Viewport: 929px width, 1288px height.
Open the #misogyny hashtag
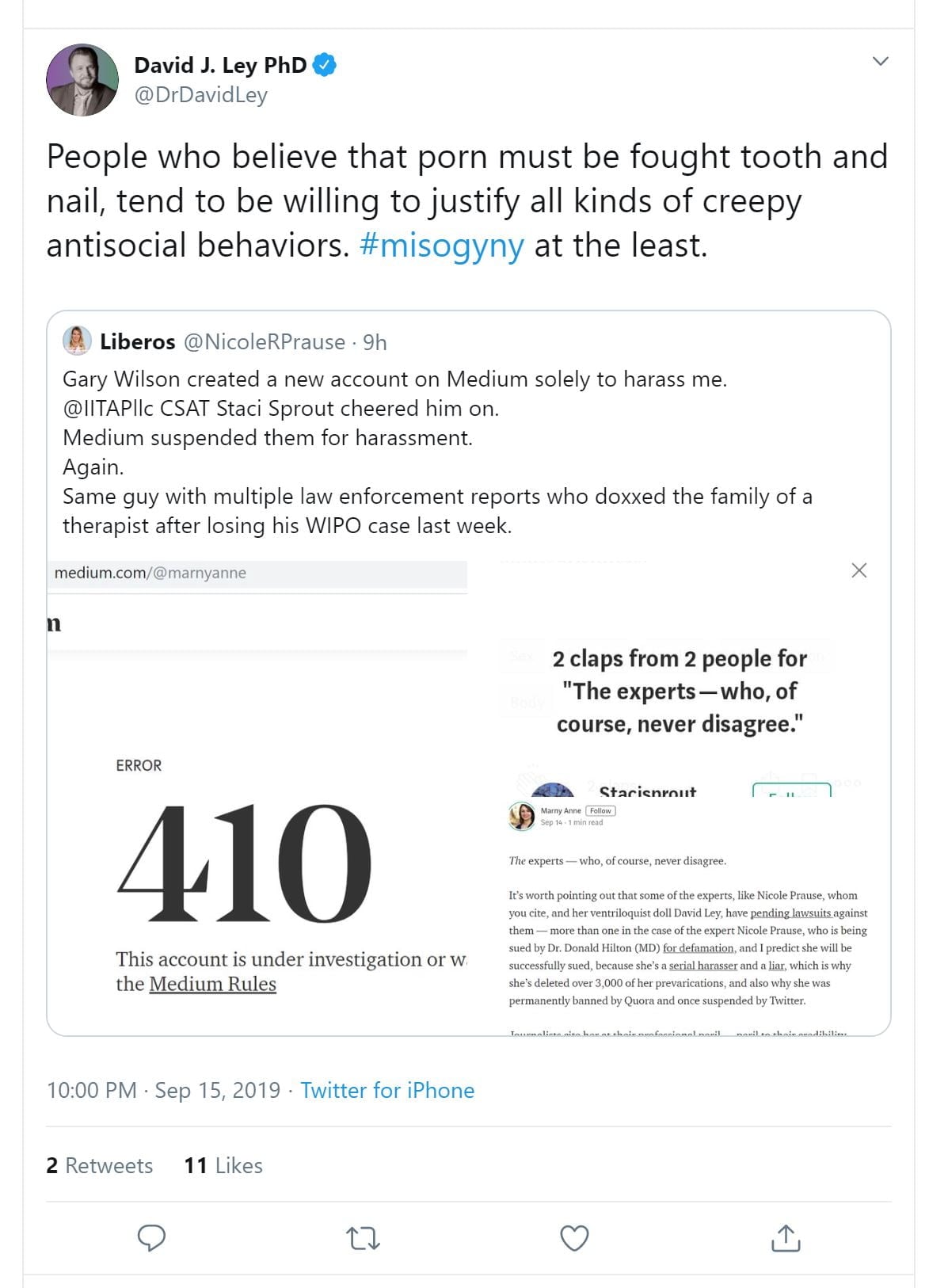(441, 246)
